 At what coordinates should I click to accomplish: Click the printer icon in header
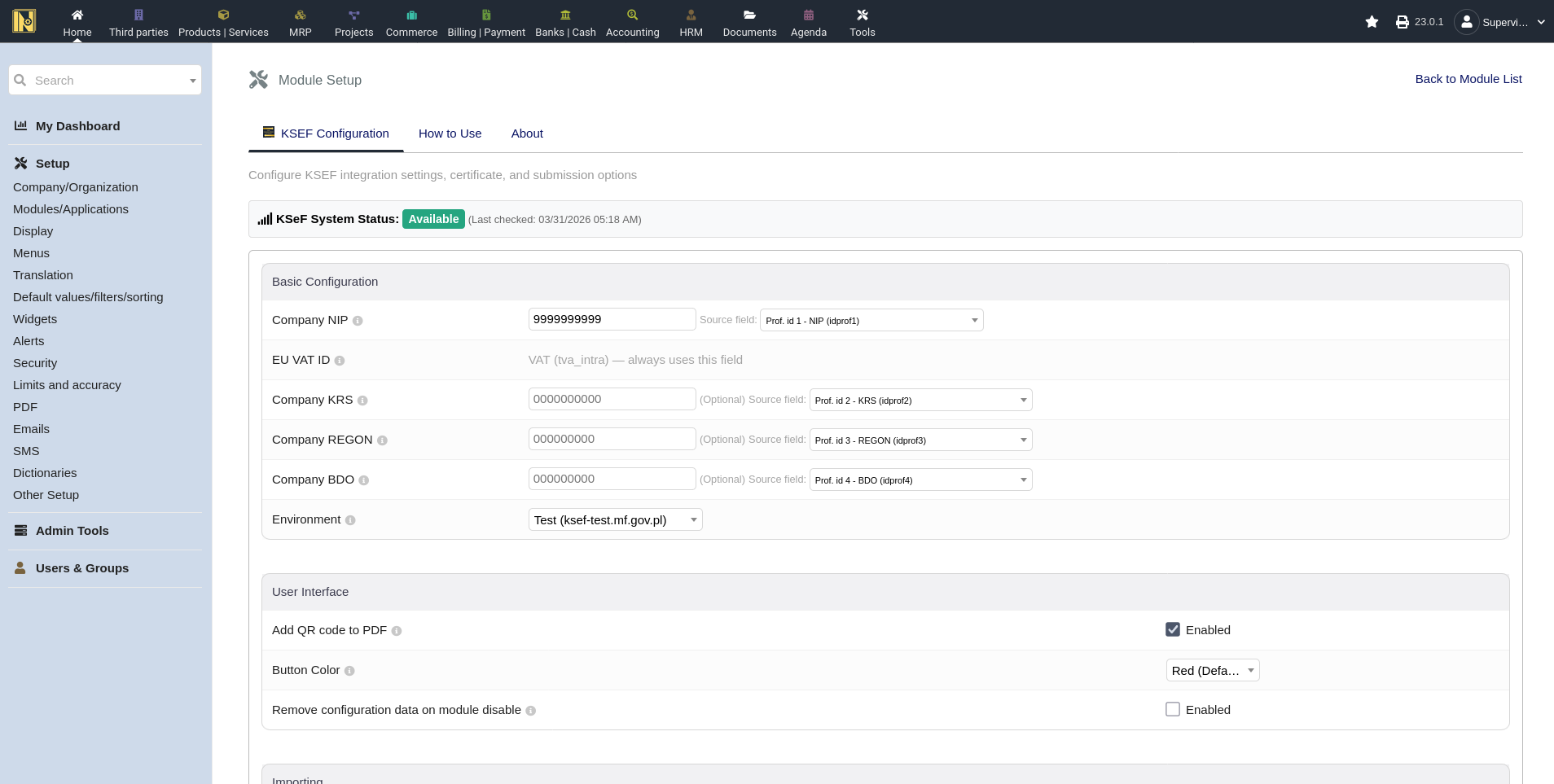pos(1402,22)
